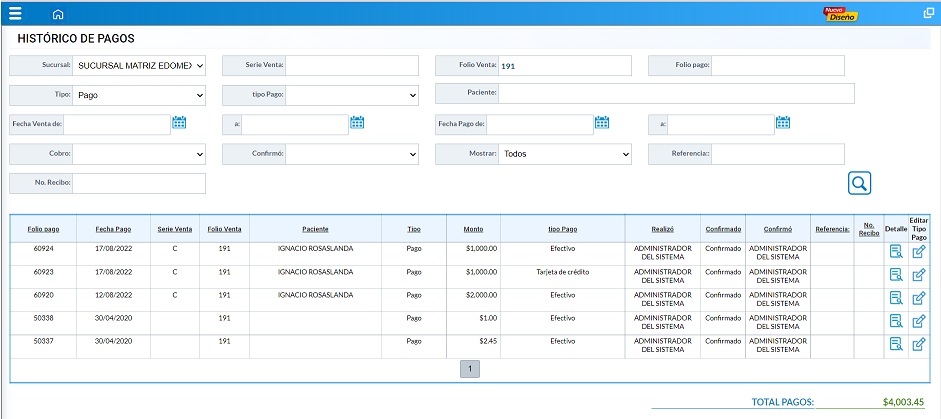941x419 pixels.
Task: Sort by Folio pago column header
Action: (43, 229)
